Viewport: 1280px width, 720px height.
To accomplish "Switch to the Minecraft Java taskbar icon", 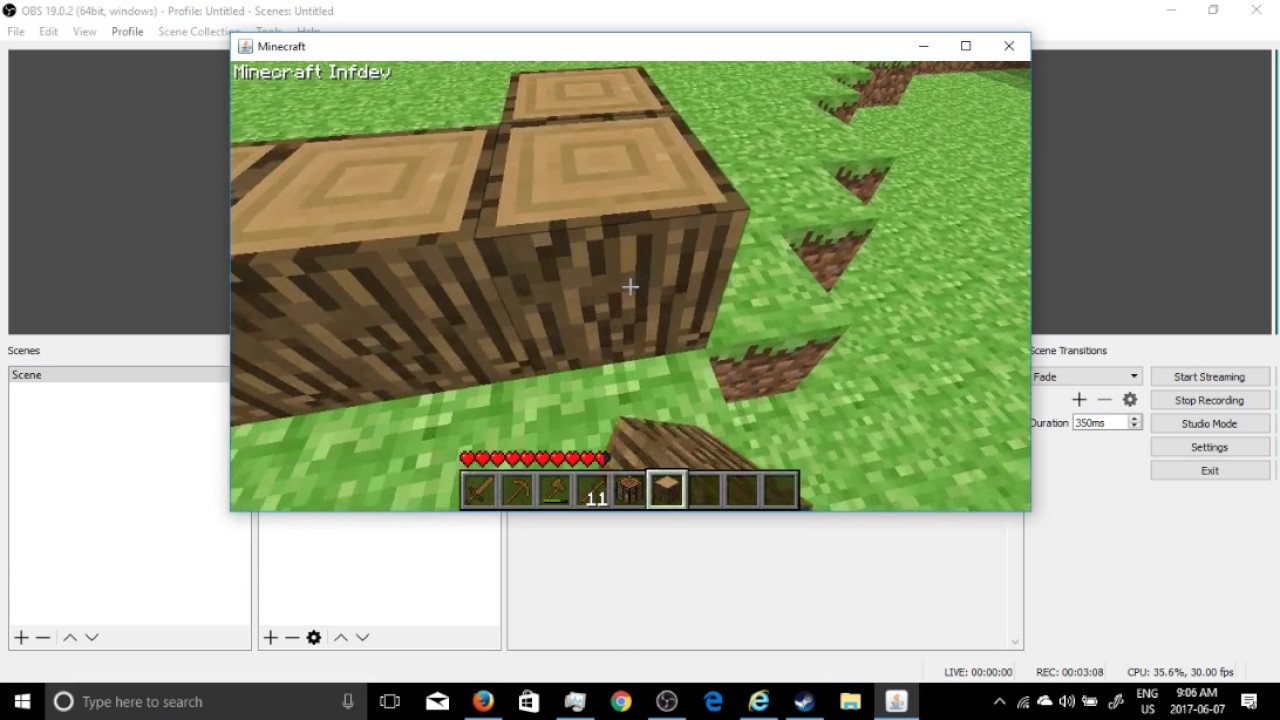I will point(896,701).
